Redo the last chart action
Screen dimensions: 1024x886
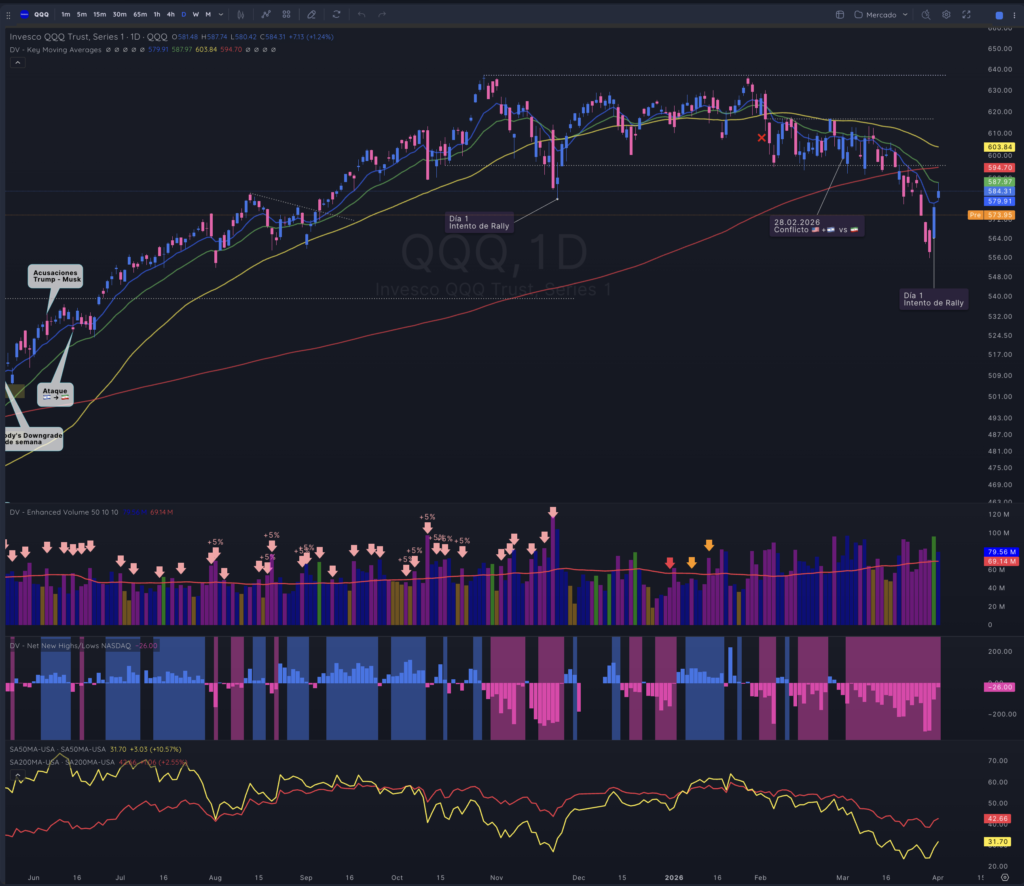(x=382, y=14)
